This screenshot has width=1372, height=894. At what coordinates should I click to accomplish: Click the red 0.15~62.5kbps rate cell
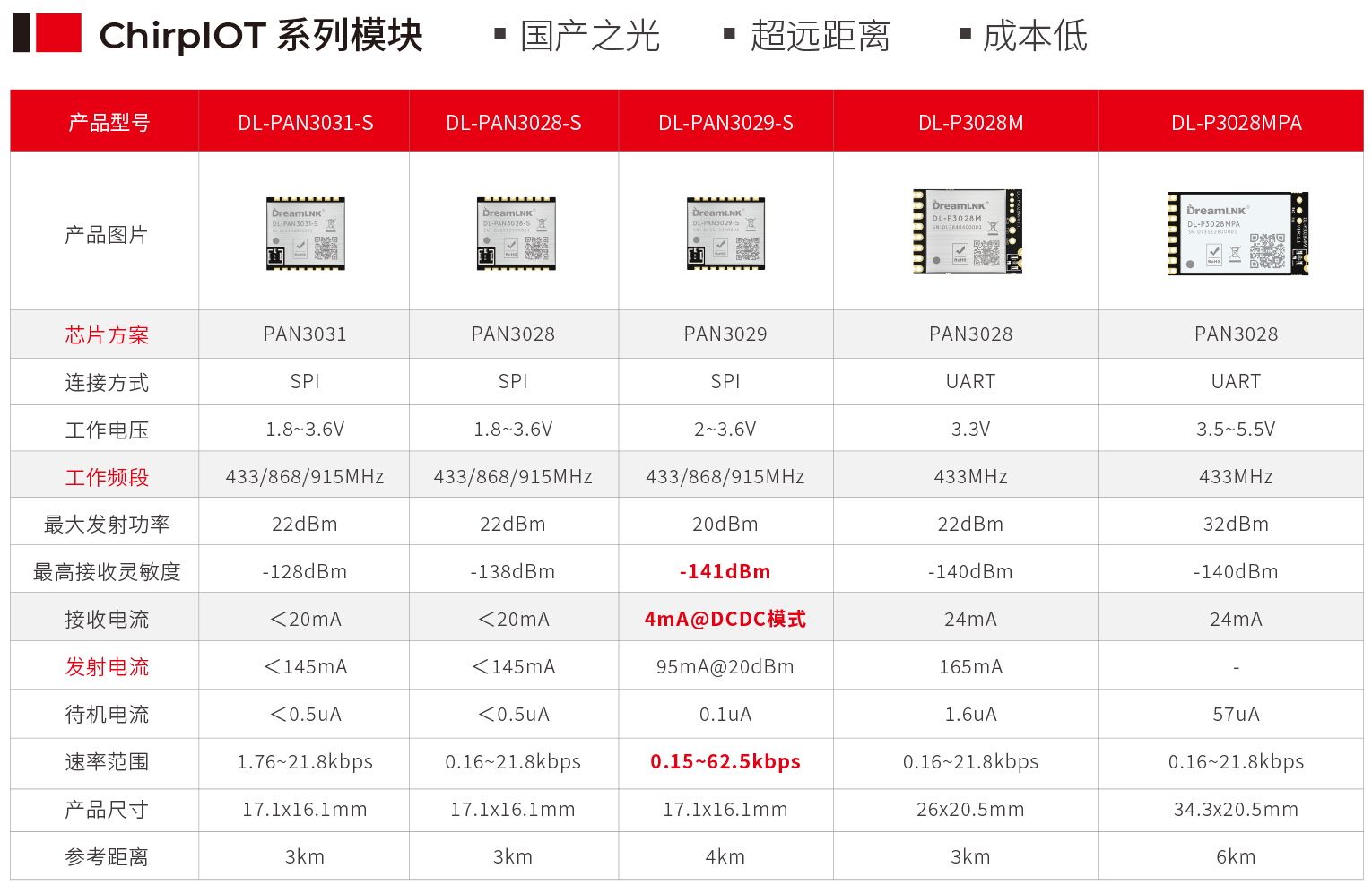pos(725,762)
